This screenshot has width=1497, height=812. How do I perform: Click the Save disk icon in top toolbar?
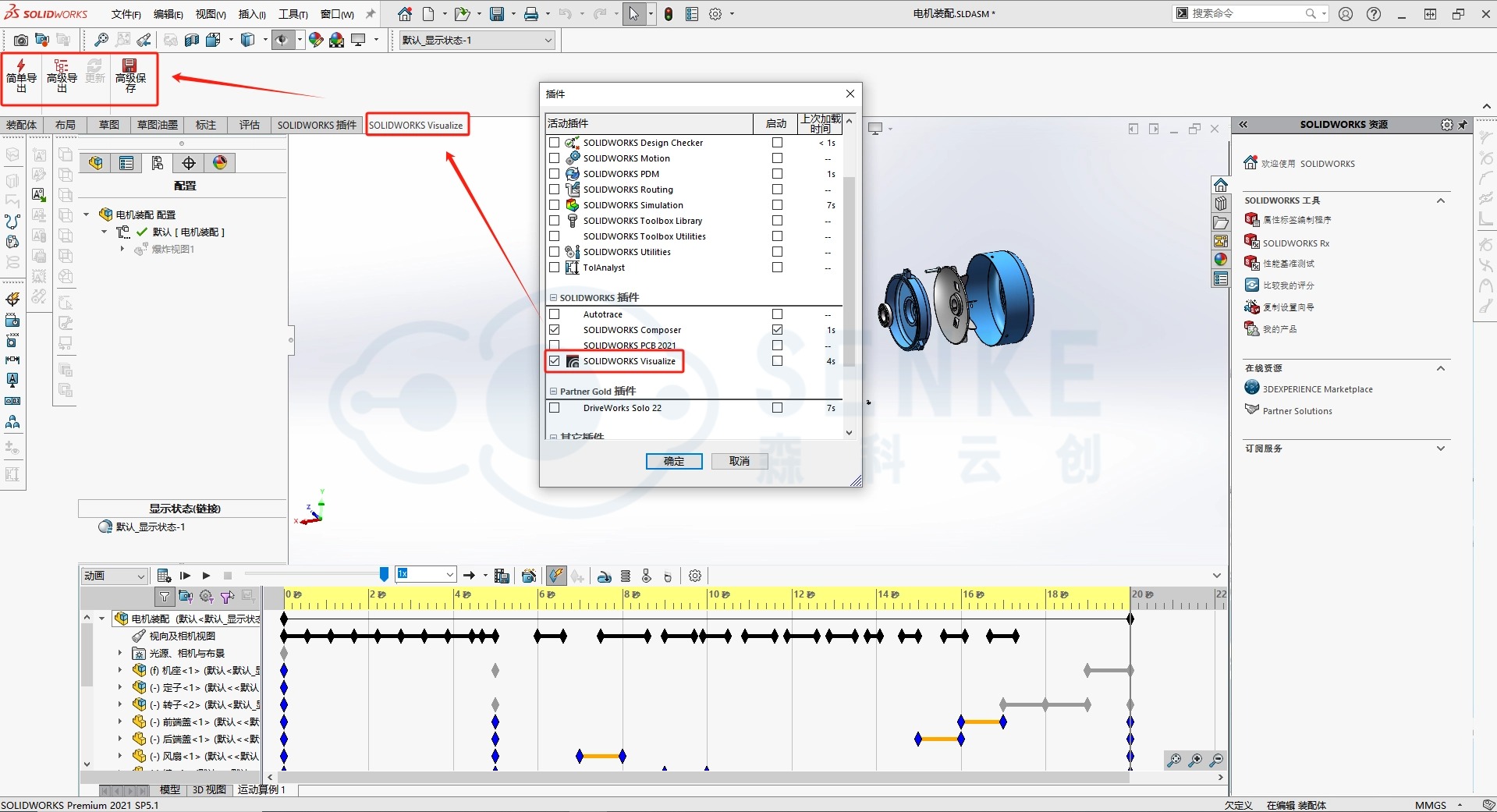496,14
